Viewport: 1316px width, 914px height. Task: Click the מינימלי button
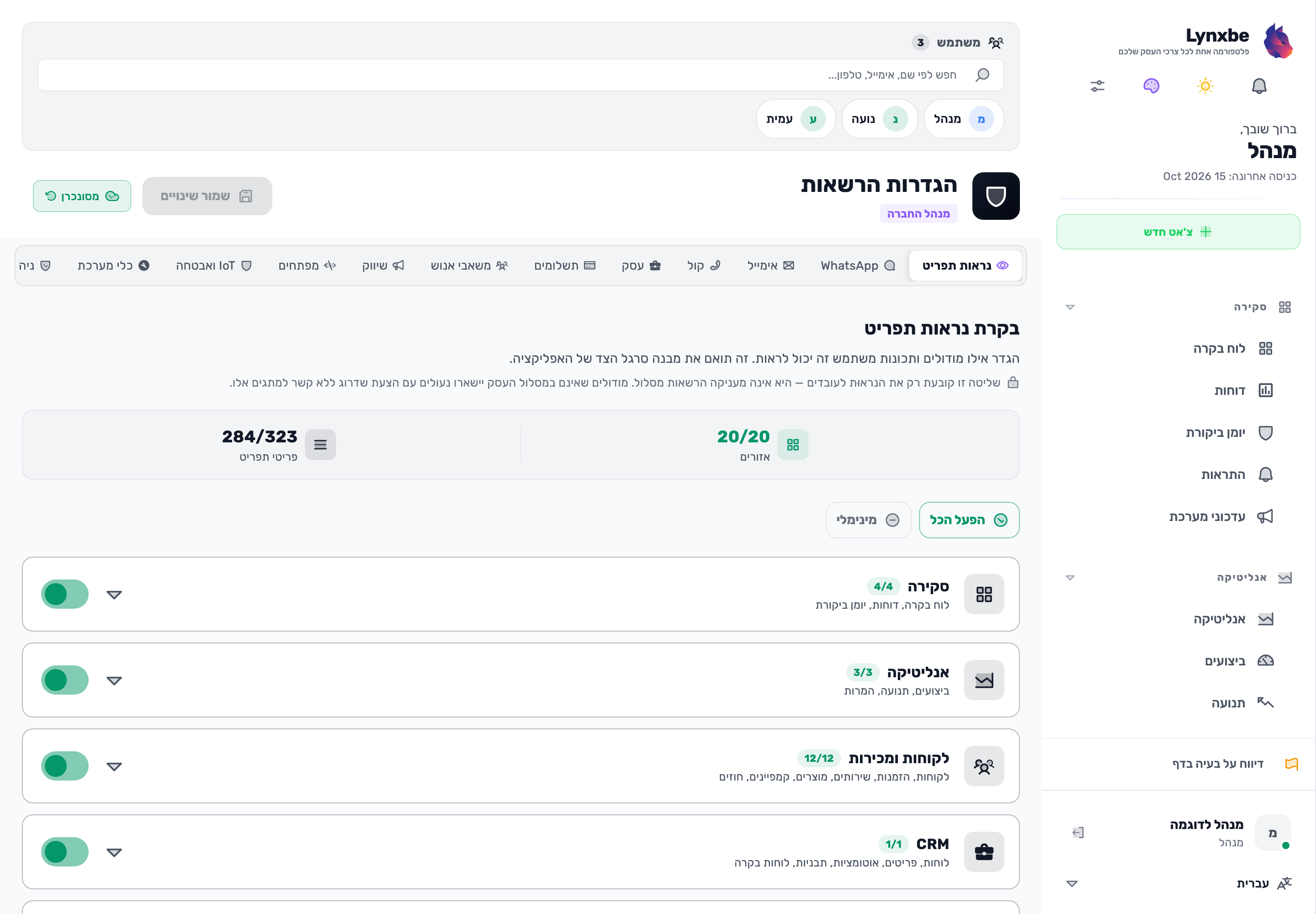868,520
